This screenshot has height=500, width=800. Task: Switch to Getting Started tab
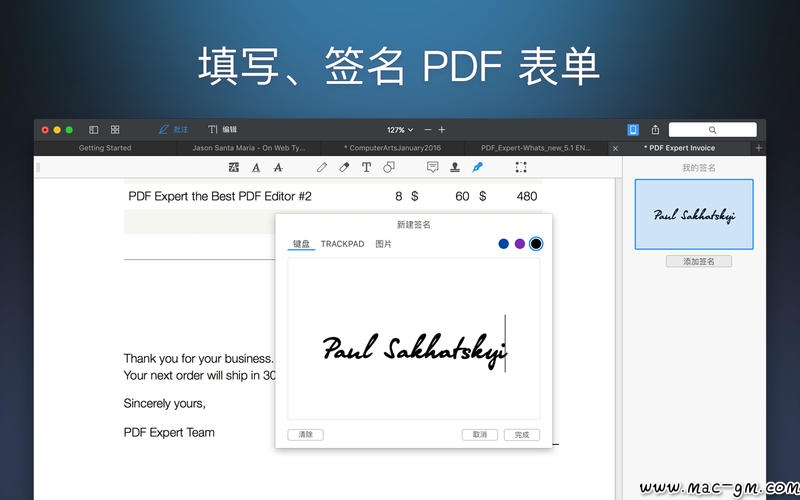pyautogui.click(x=105, y=148)
